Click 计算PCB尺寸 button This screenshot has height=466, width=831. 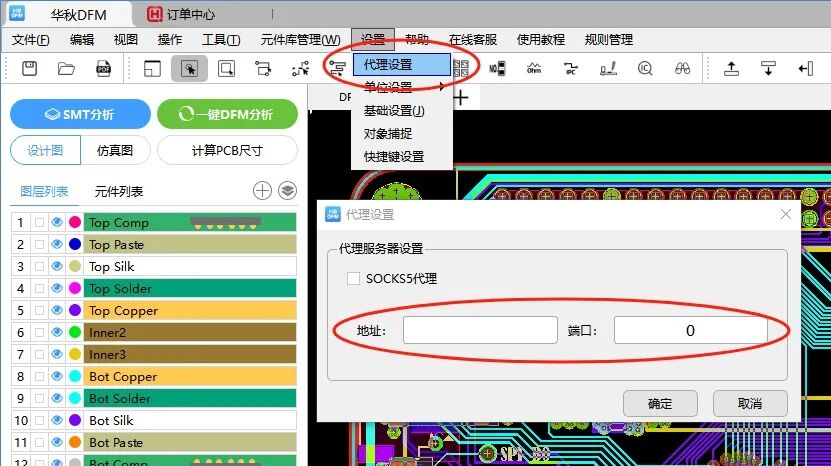click(227, 151)
